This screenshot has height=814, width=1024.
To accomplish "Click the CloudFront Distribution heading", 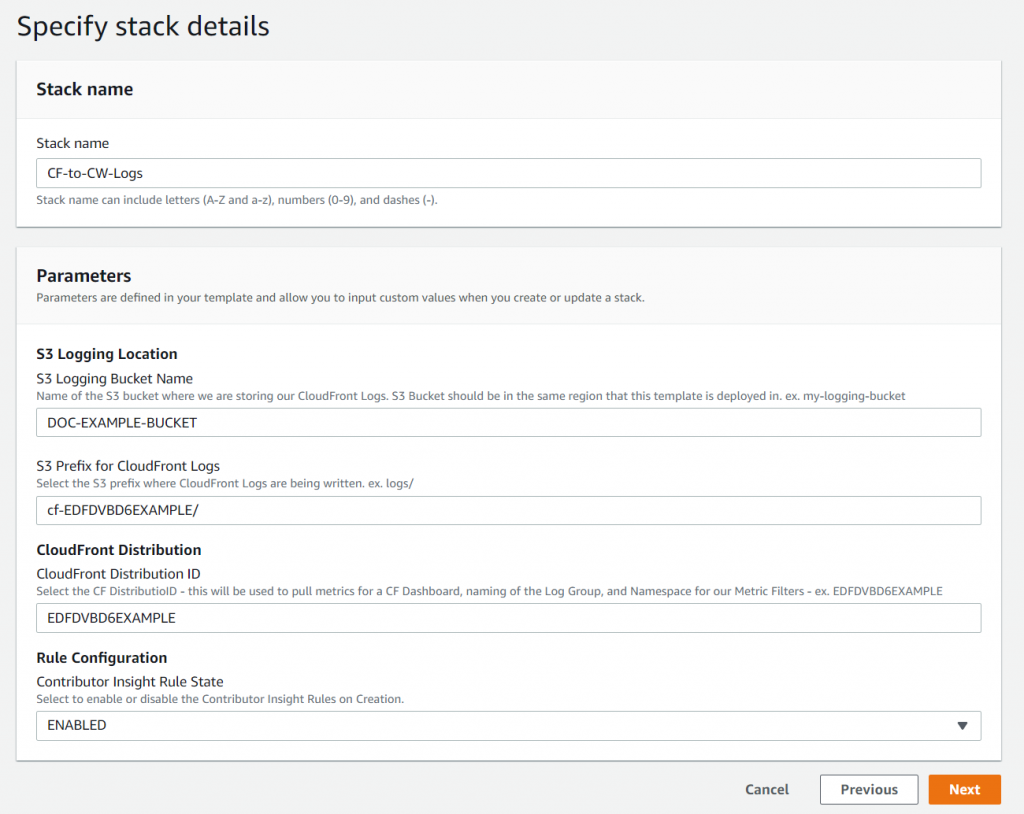I will tap(116, 550).
